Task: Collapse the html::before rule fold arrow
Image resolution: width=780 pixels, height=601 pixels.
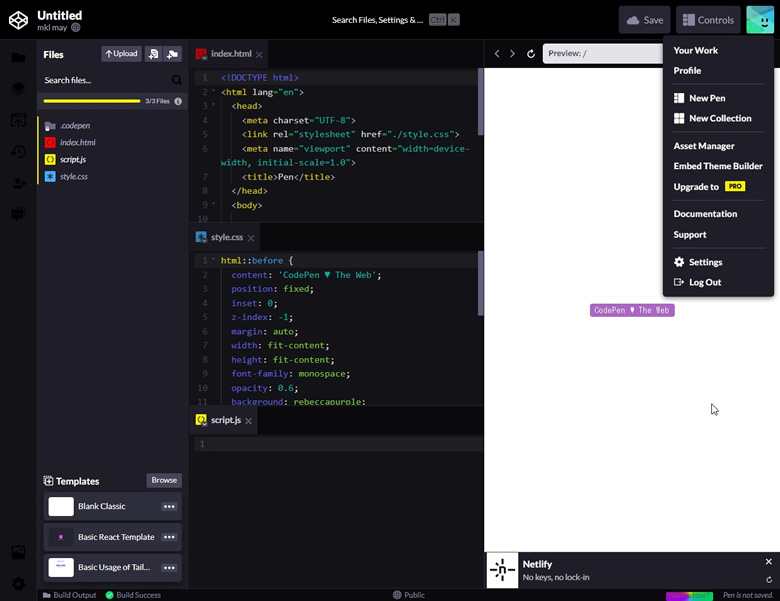Action: [213, 260]
